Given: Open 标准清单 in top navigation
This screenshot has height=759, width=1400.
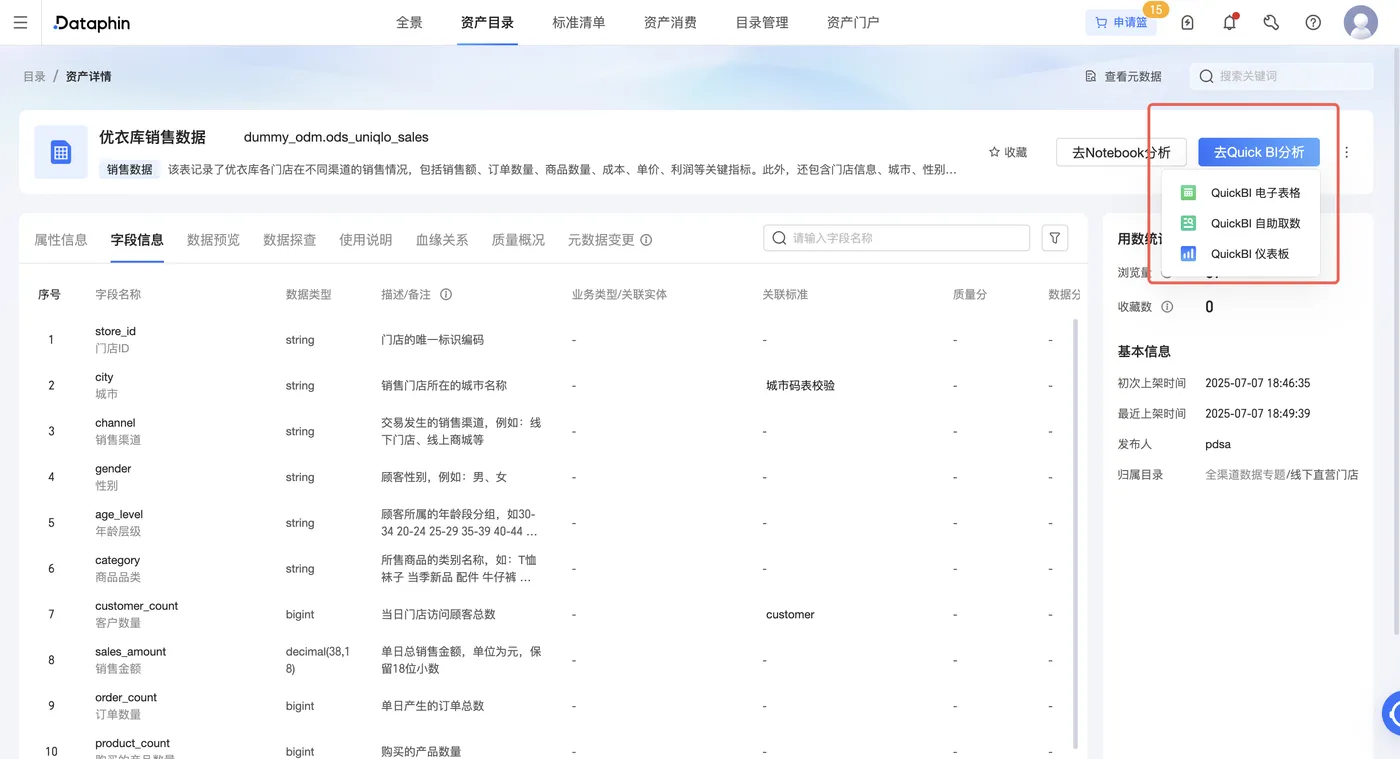Looking at the screenshot, I should click(x=579, y=23).
